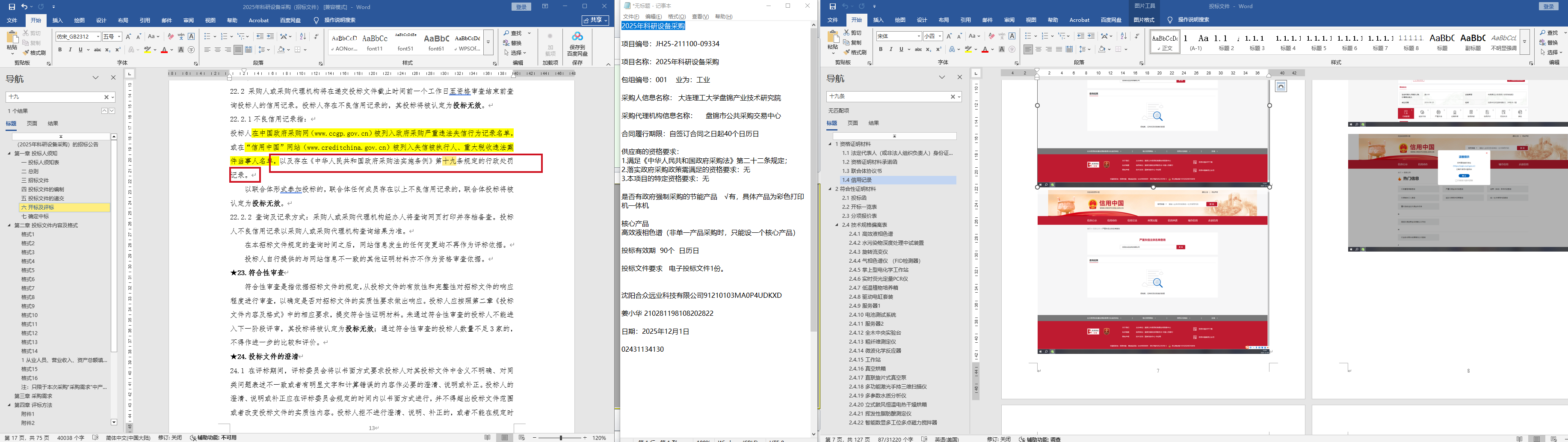
Task: Open font size dropdown 小四 in right Word
Action: tap(939, 36)
